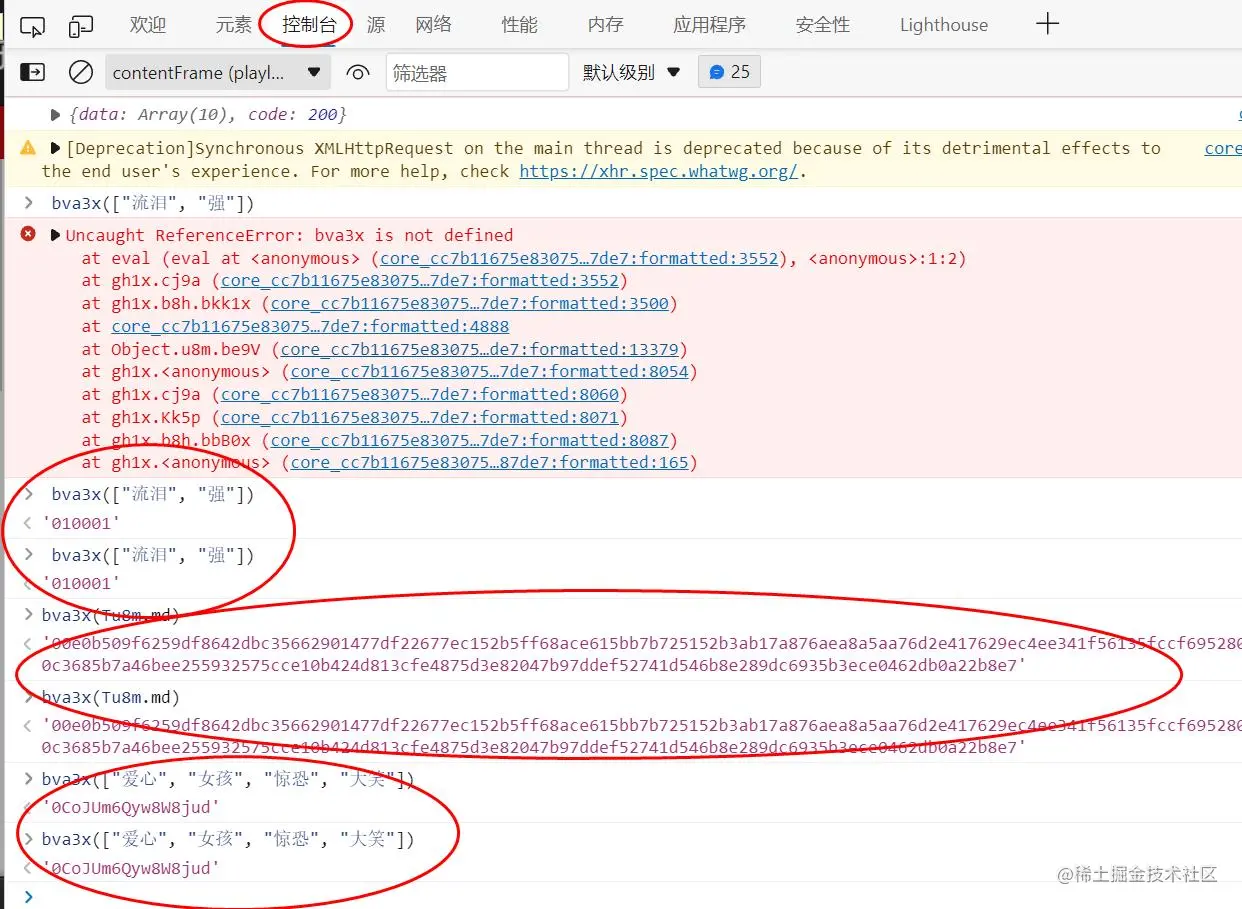Open the 默认级别 log level dropdown
1242x909 pixels.
coord(631,71)
